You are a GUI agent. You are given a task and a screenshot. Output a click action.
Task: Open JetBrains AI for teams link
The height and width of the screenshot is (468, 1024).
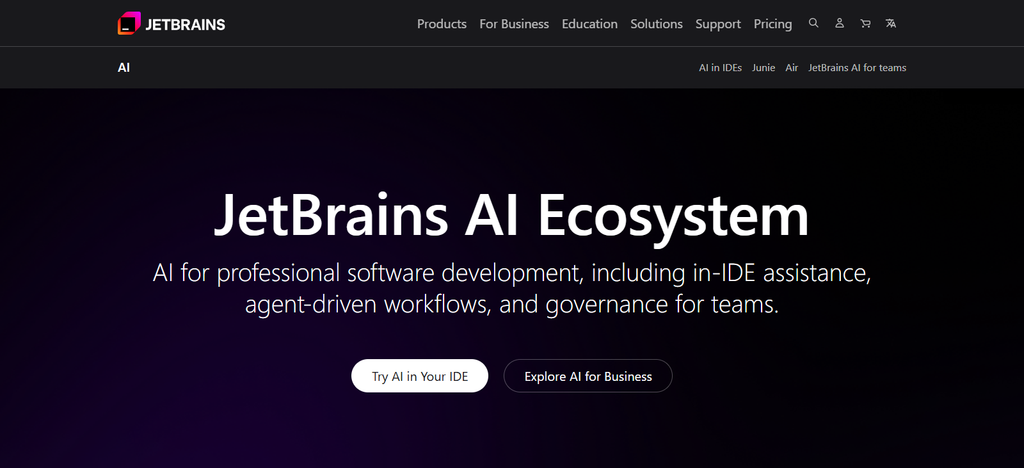pos(857,67)
